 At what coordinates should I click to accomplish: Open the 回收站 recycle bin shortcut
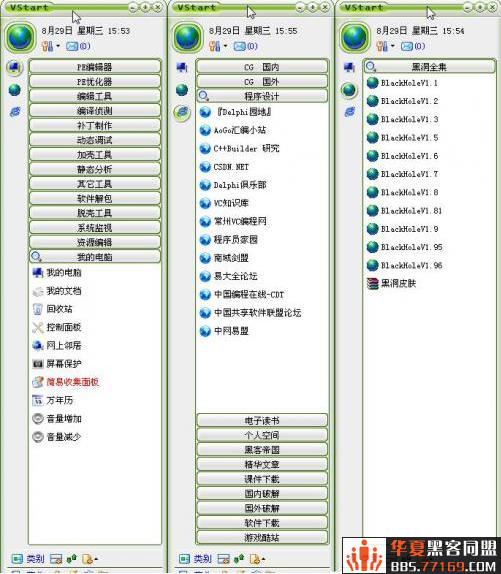click(52, 309)
